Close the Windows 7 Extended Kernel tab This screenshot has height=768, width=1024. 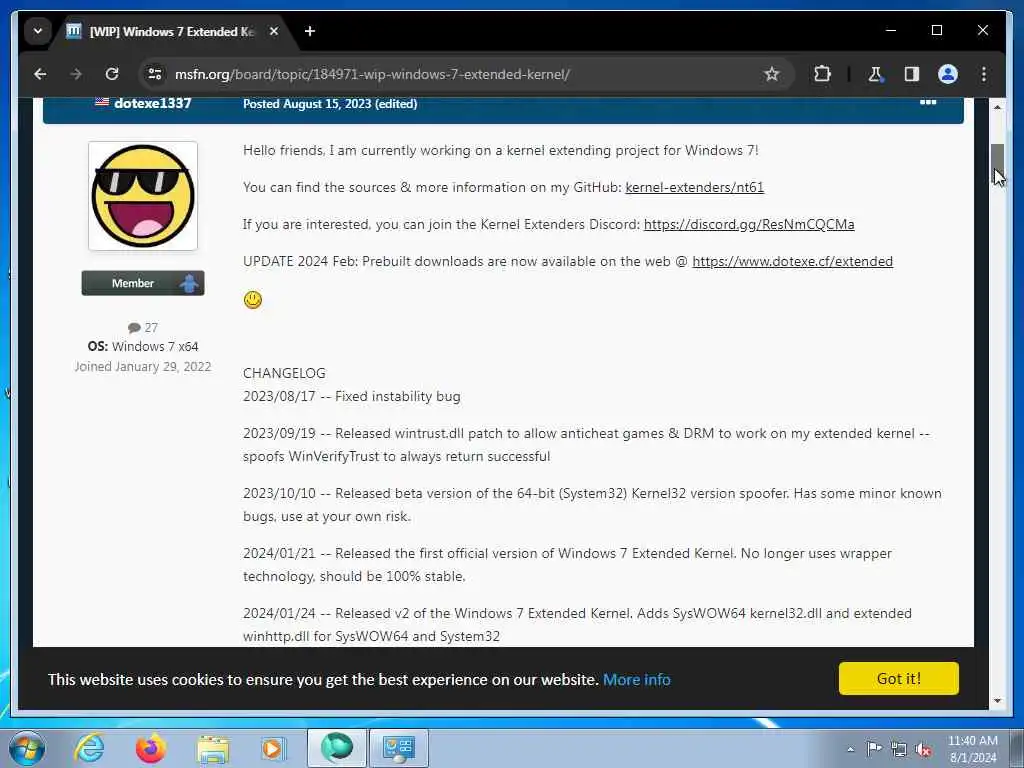point(274,31)
